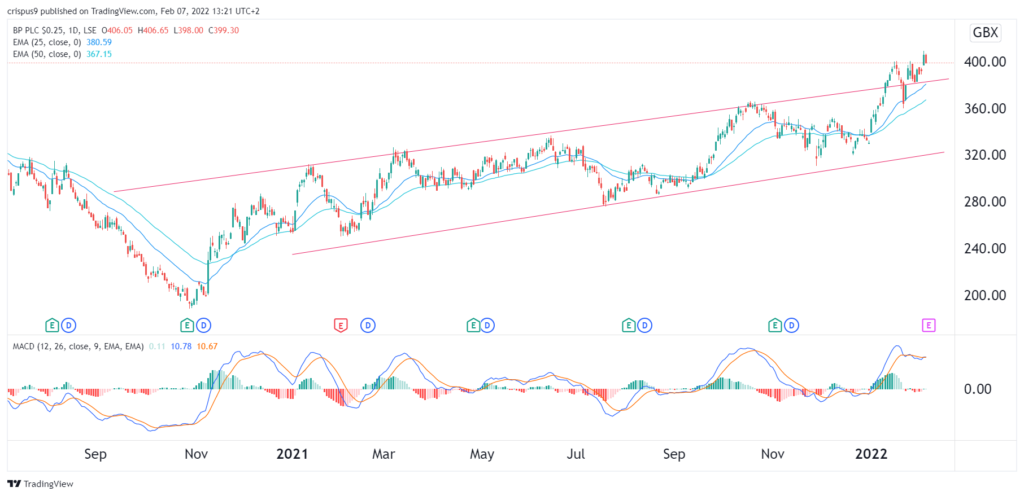
Task: Select the green earnings marker just before May 2021
Action: point(471,324)
